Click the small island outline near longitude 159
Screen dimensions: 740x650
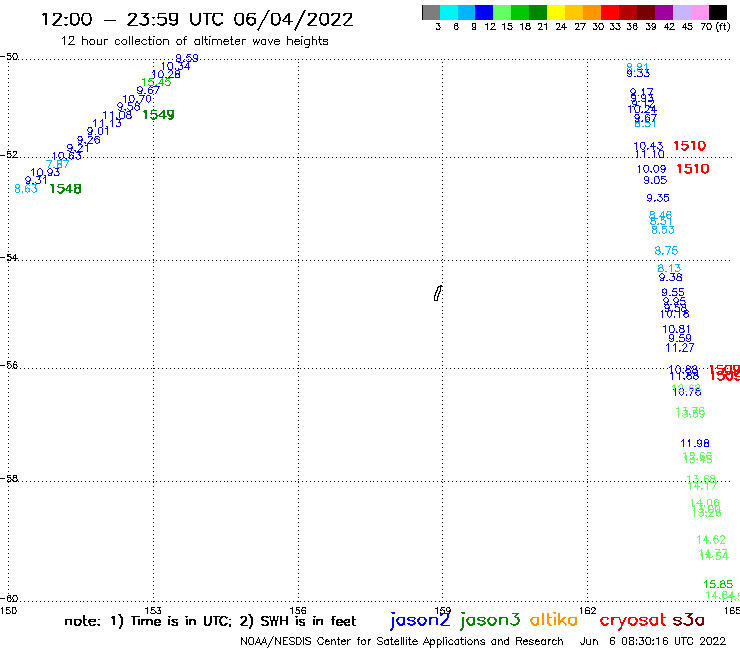(x=438, y=293)
